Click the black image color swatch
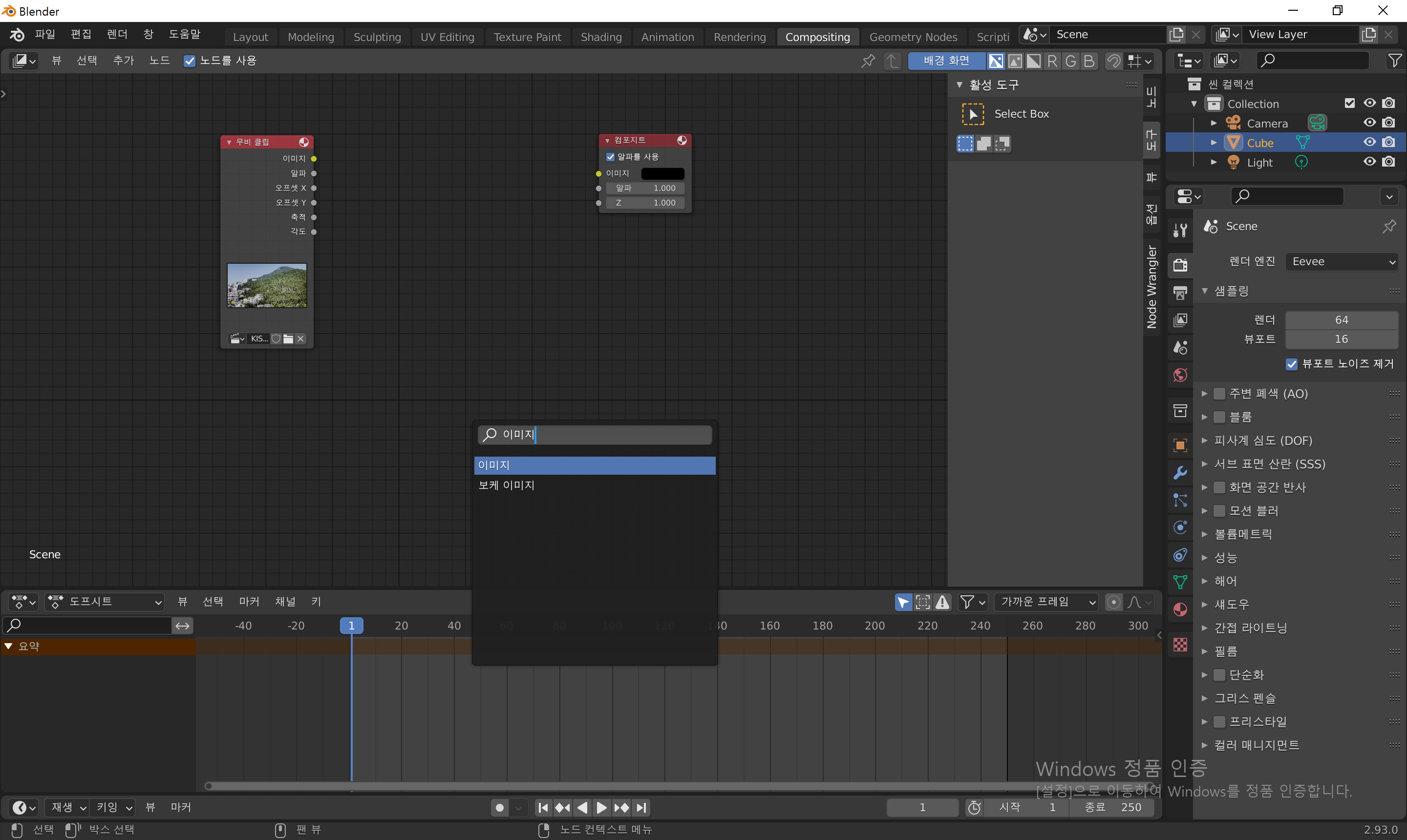The height and width of the screenshot is (840, 1407). click(662, 173)
